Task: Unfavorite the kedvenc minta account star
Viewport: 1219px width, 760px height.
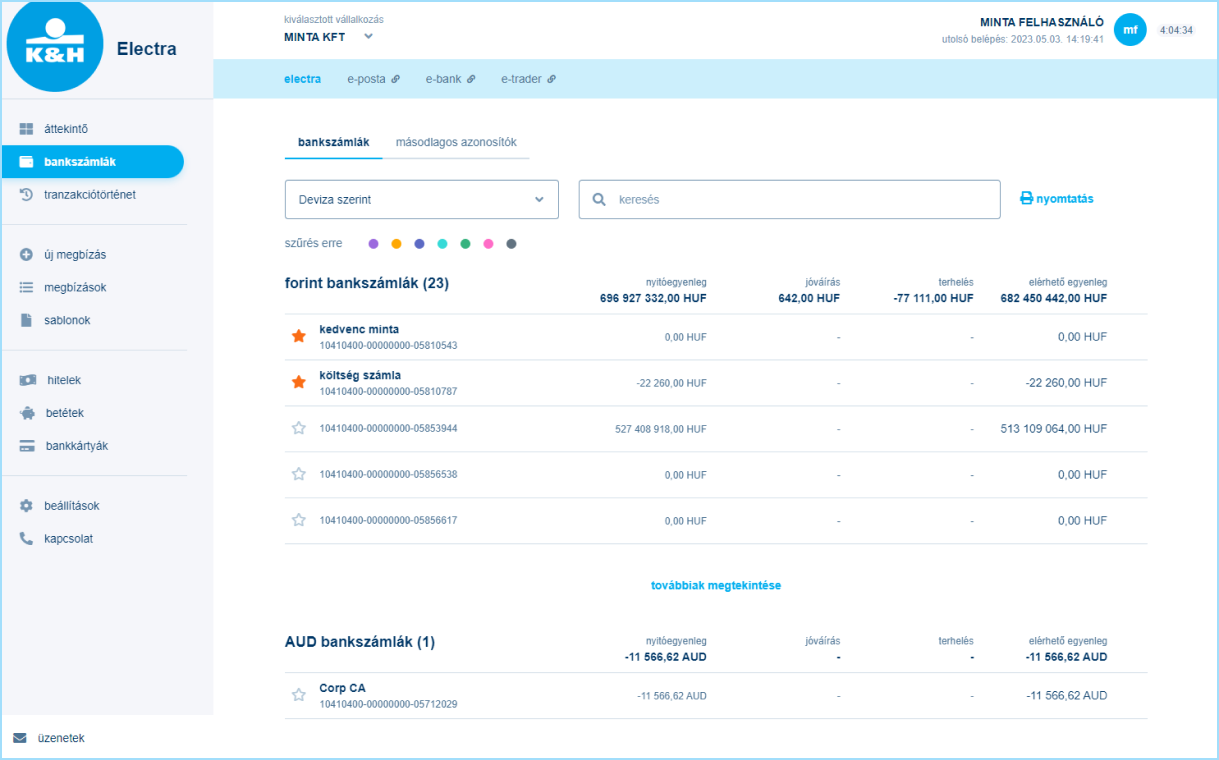Action: point(298,337)
